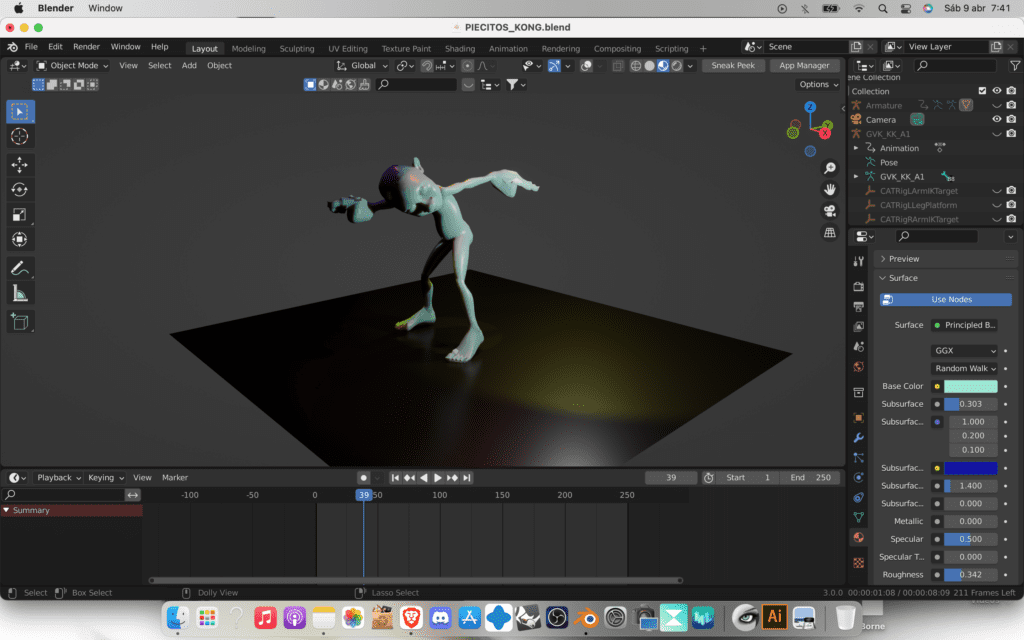Toggle camera view in viewport
This screenshot has width=1024, height=640.
coord(829,211)
